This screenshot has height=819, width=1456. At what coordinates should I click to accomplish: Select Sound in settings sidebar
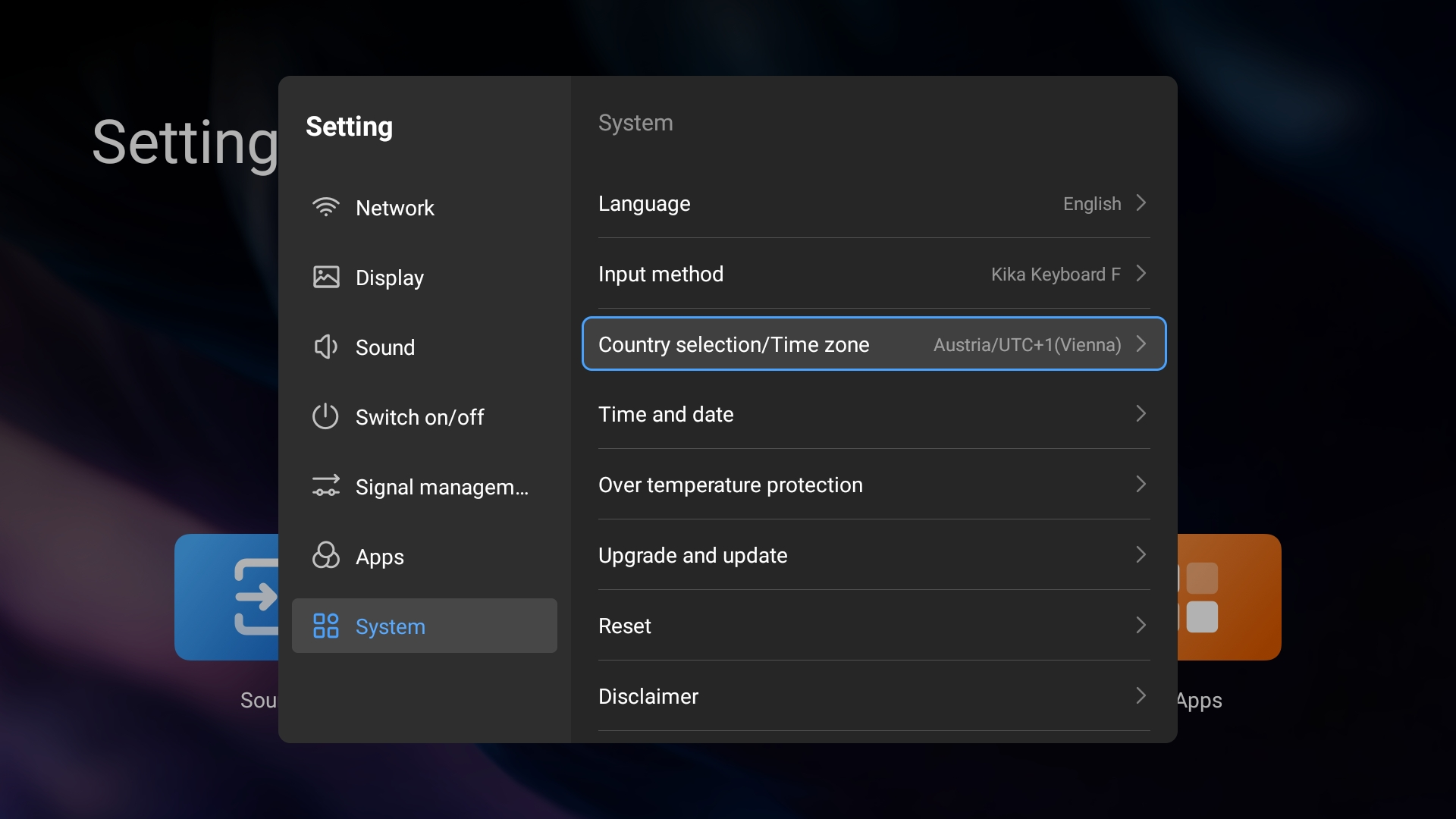tap(385, 347)
